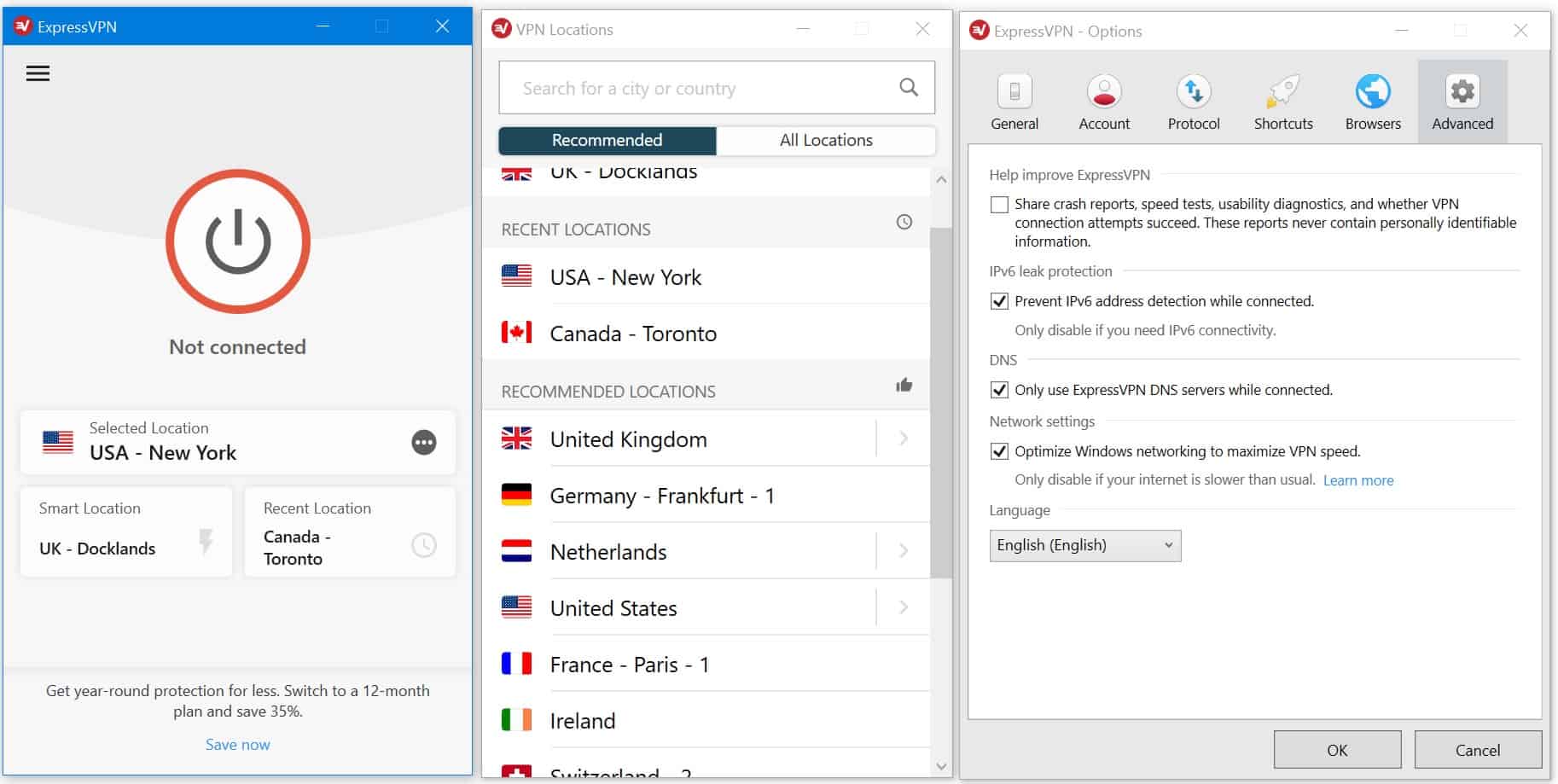Click the power button to connect VPN
This screenshot has height=784, width=1558.
click(237, 241)
